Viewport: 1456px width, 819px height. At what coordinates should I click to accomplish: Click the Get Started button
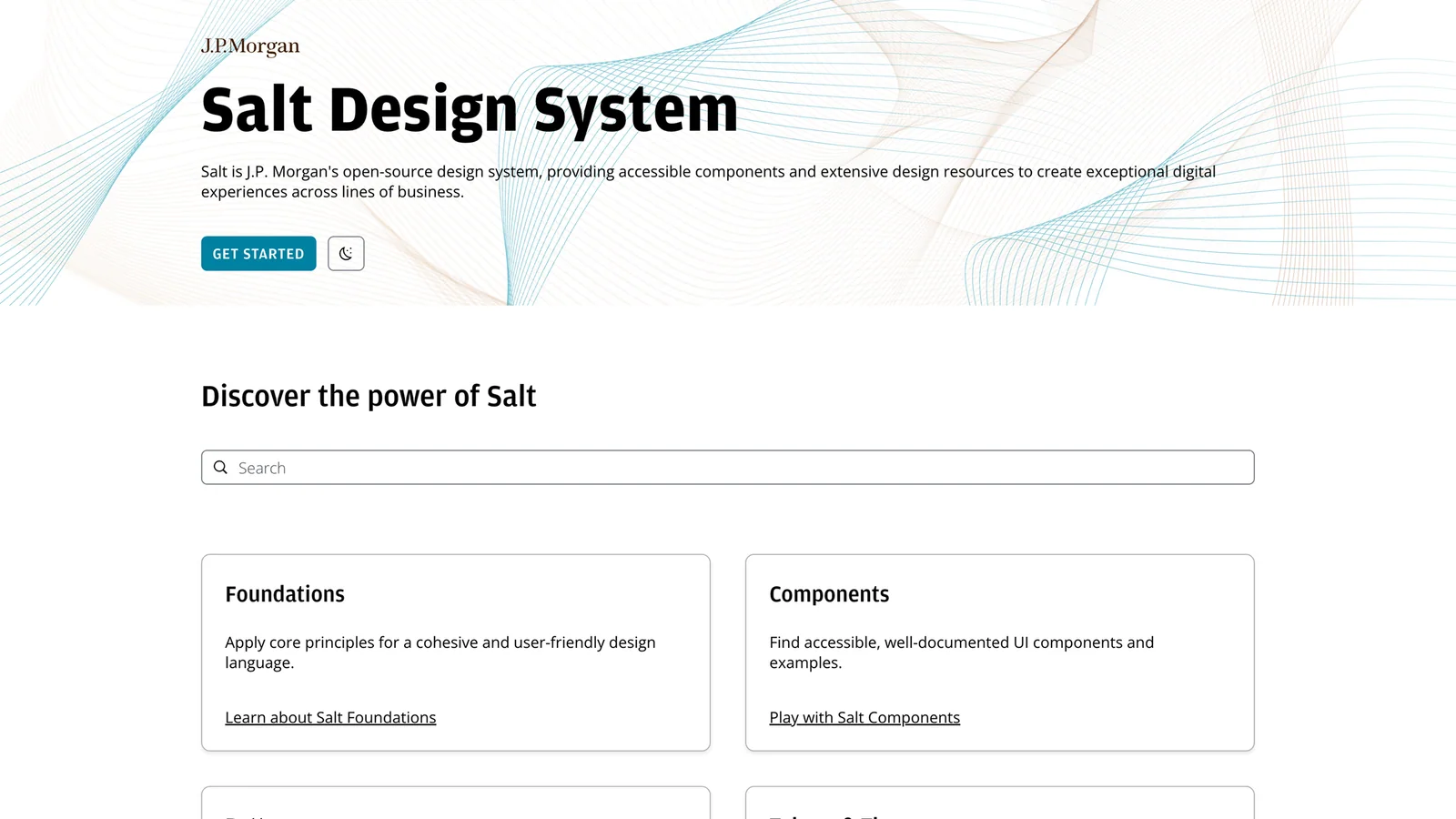tap(258, 254)
